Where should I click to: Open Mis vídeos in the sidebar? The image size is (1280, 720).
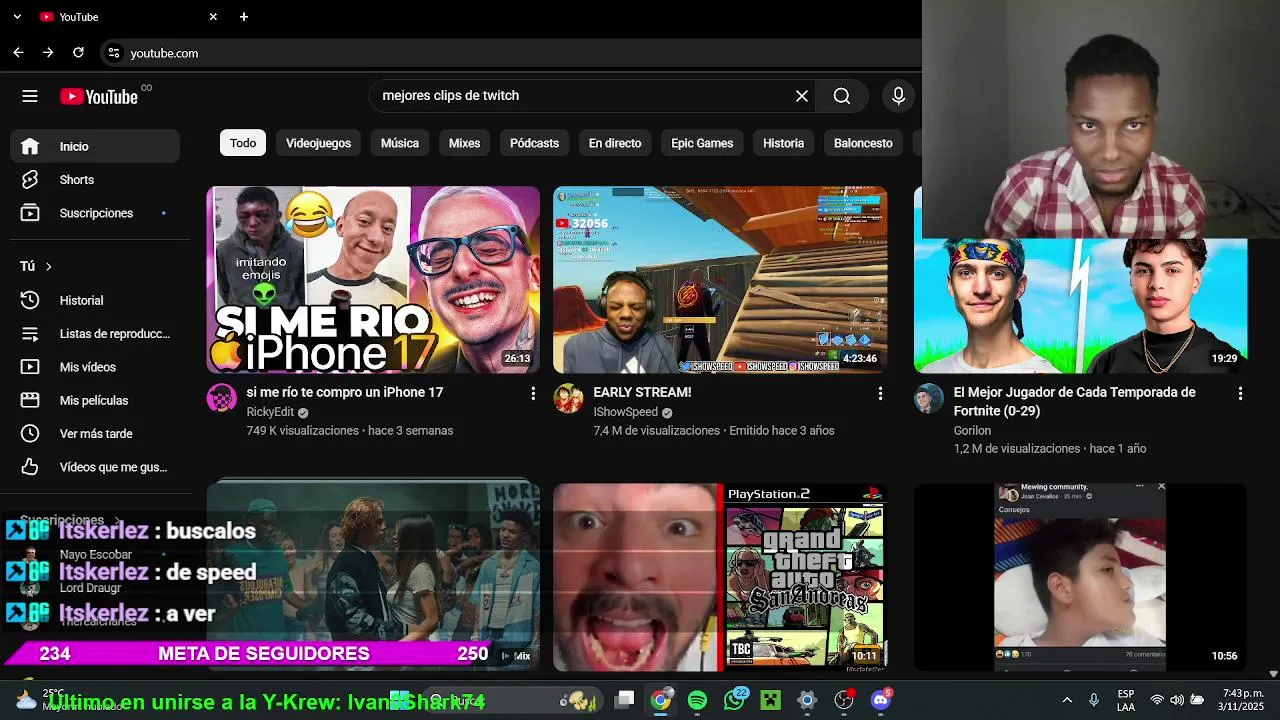(95, 367)
